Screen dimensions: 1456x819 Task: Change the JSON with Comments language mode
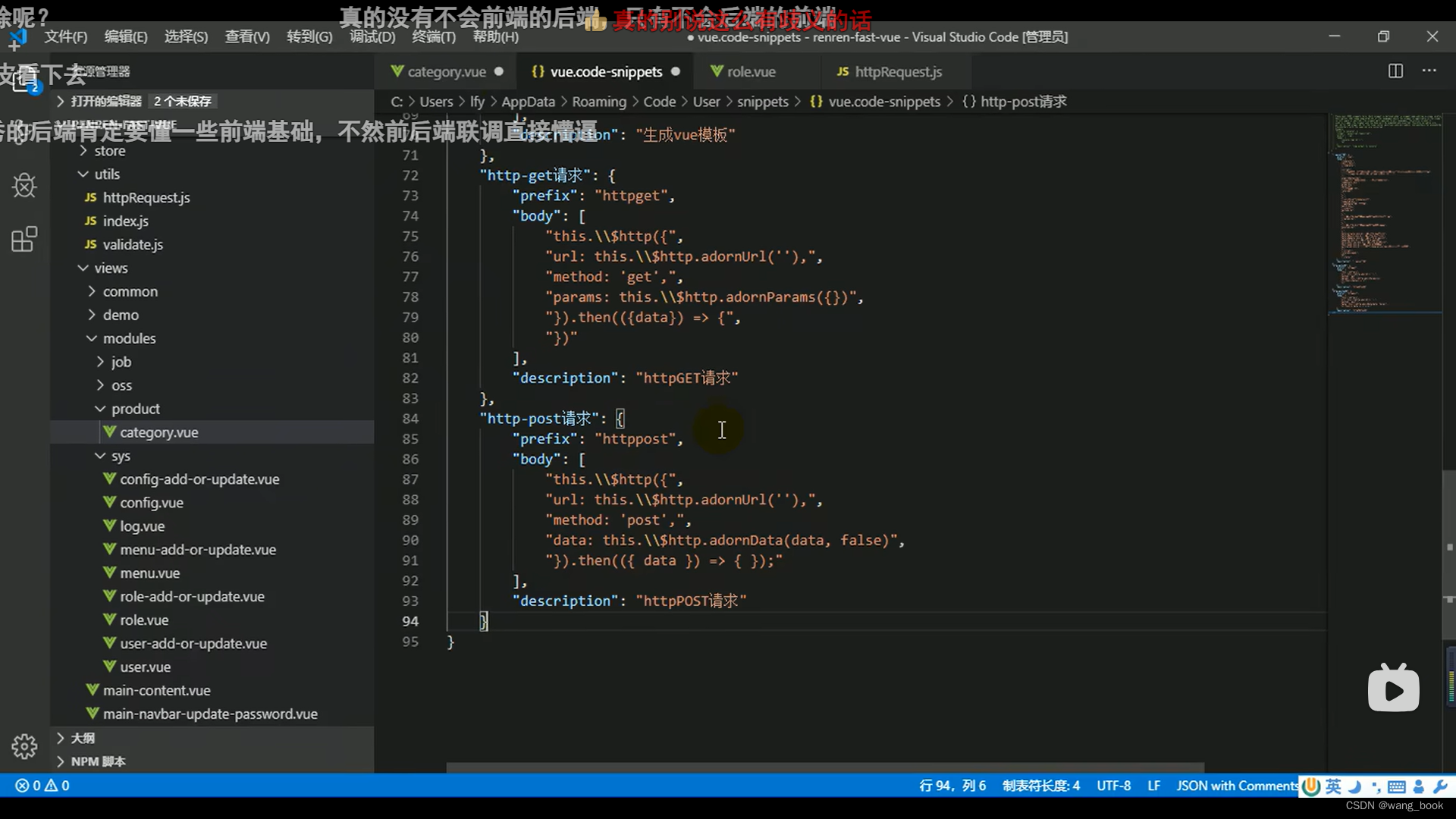1236,786
